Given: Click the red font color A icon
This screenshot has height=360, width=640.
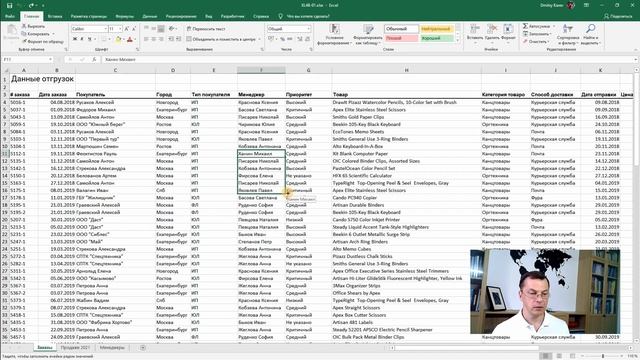Looking at the screenshot, I should click(x=130, y=39).
